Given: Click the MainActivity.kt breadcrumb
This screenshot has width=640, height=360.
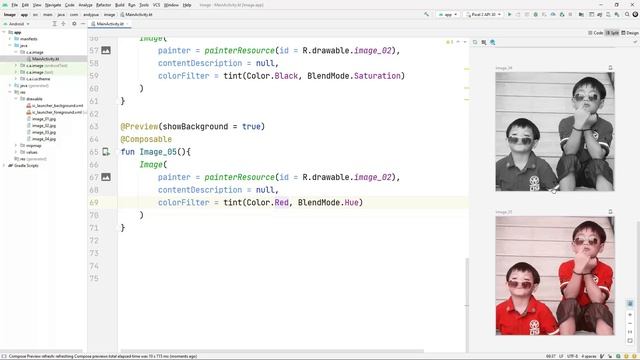Looking at the screenshot, I should (137, 14).
